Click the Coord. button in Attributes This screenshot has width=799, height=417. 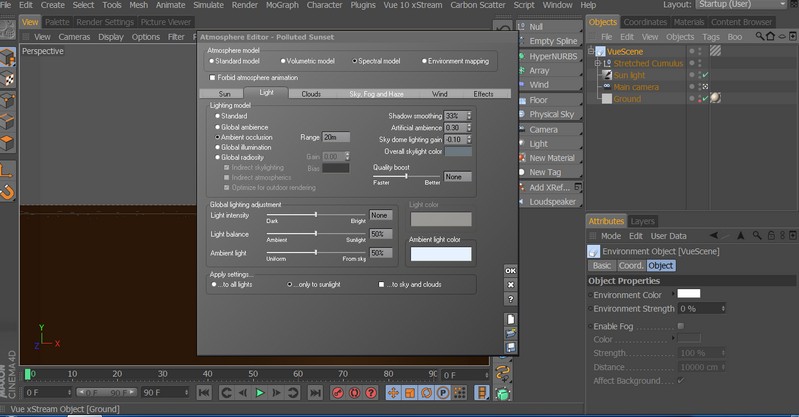631,266
